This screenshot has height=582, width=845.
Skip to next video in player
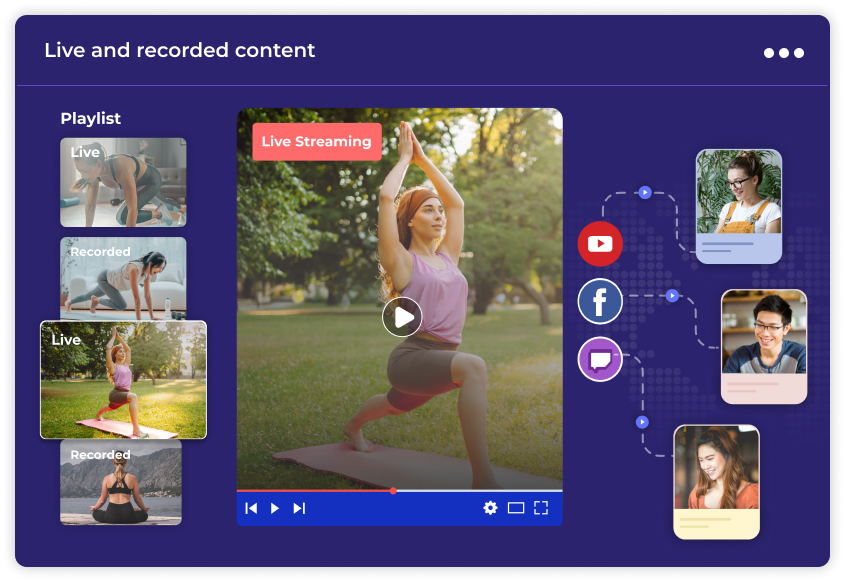[299, 508]
